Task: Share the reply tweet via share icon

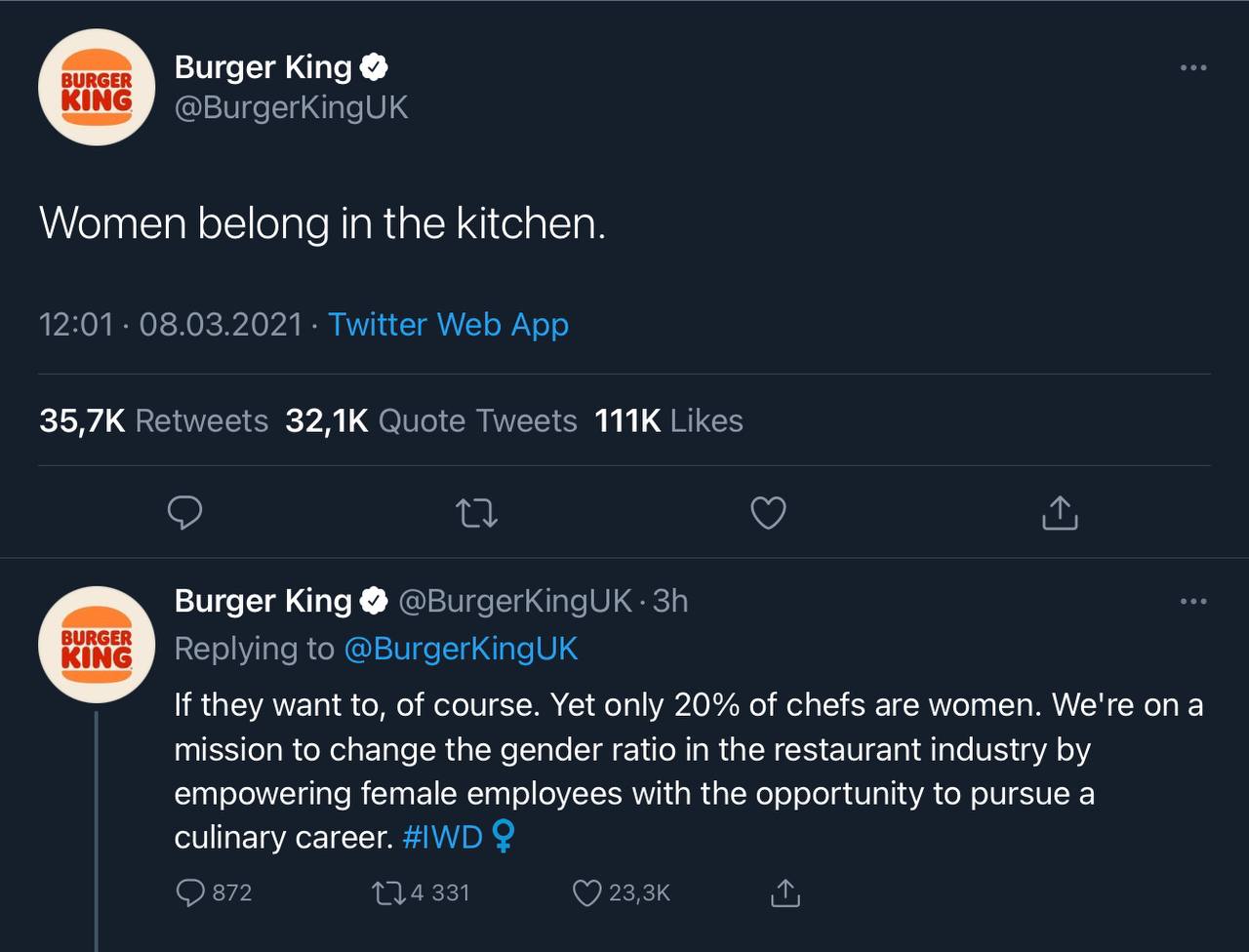Action: 786,892
